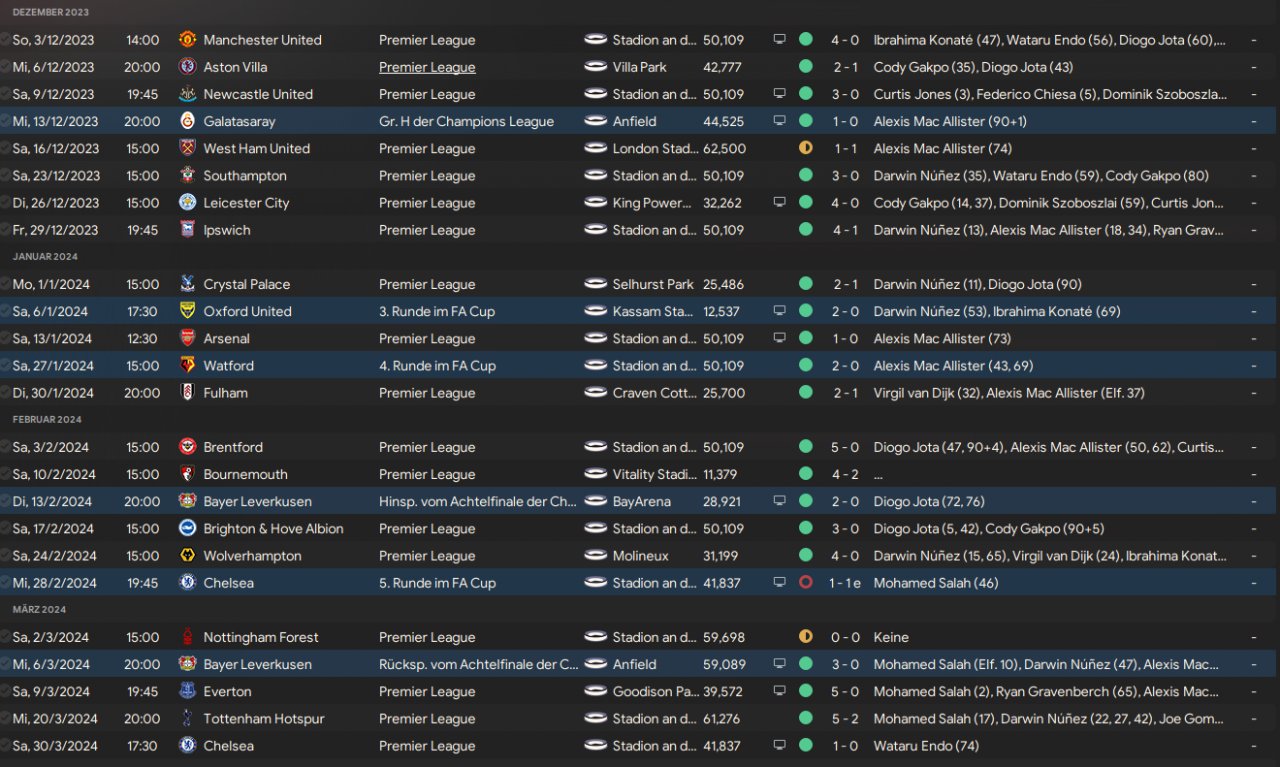Click the date 'Di, 26/12/2023'
This screenshot has width=1280, height=767.
55,202
